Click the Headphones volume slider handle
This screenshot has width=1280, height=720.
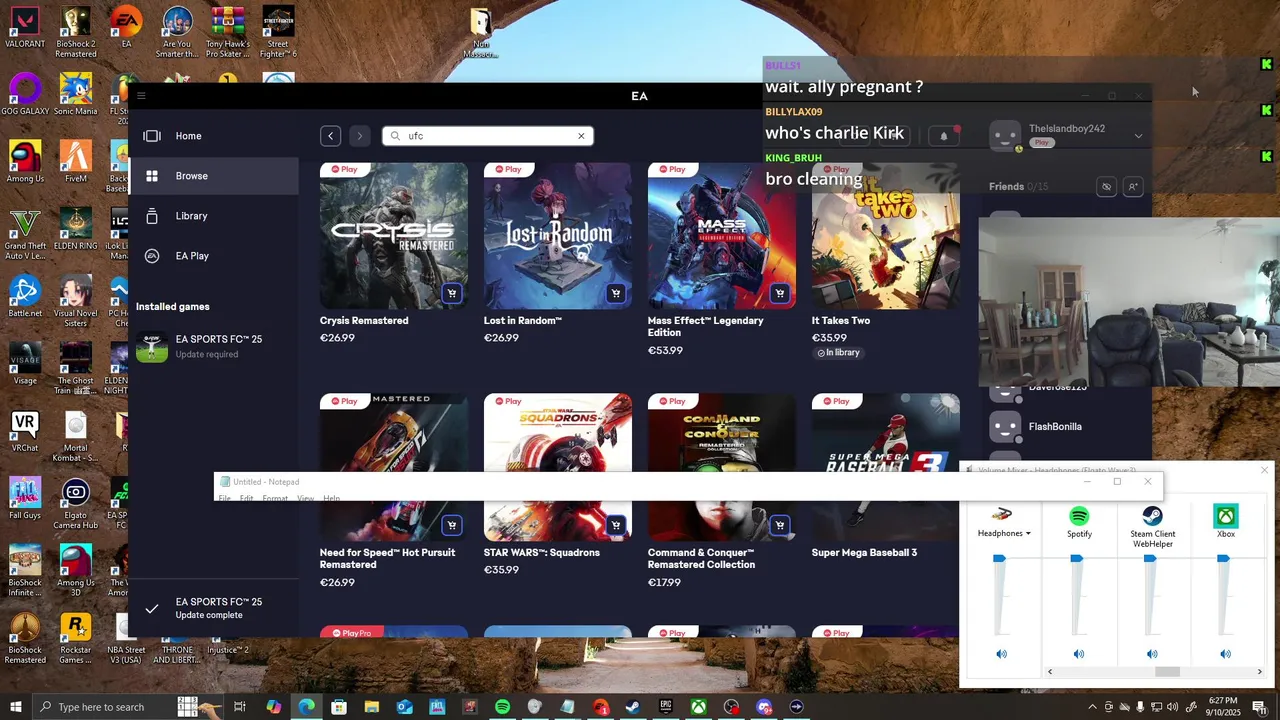999,559
